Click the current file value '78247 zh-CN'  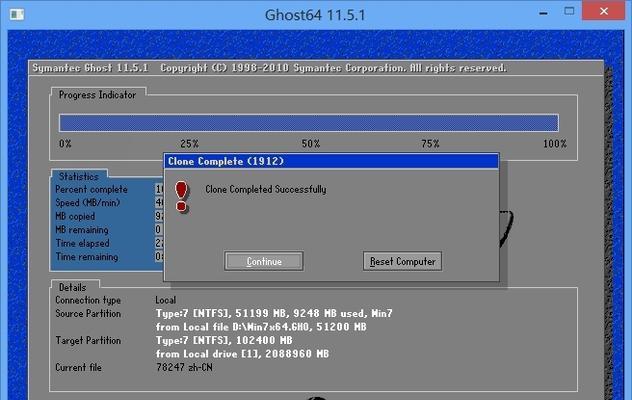184,367
